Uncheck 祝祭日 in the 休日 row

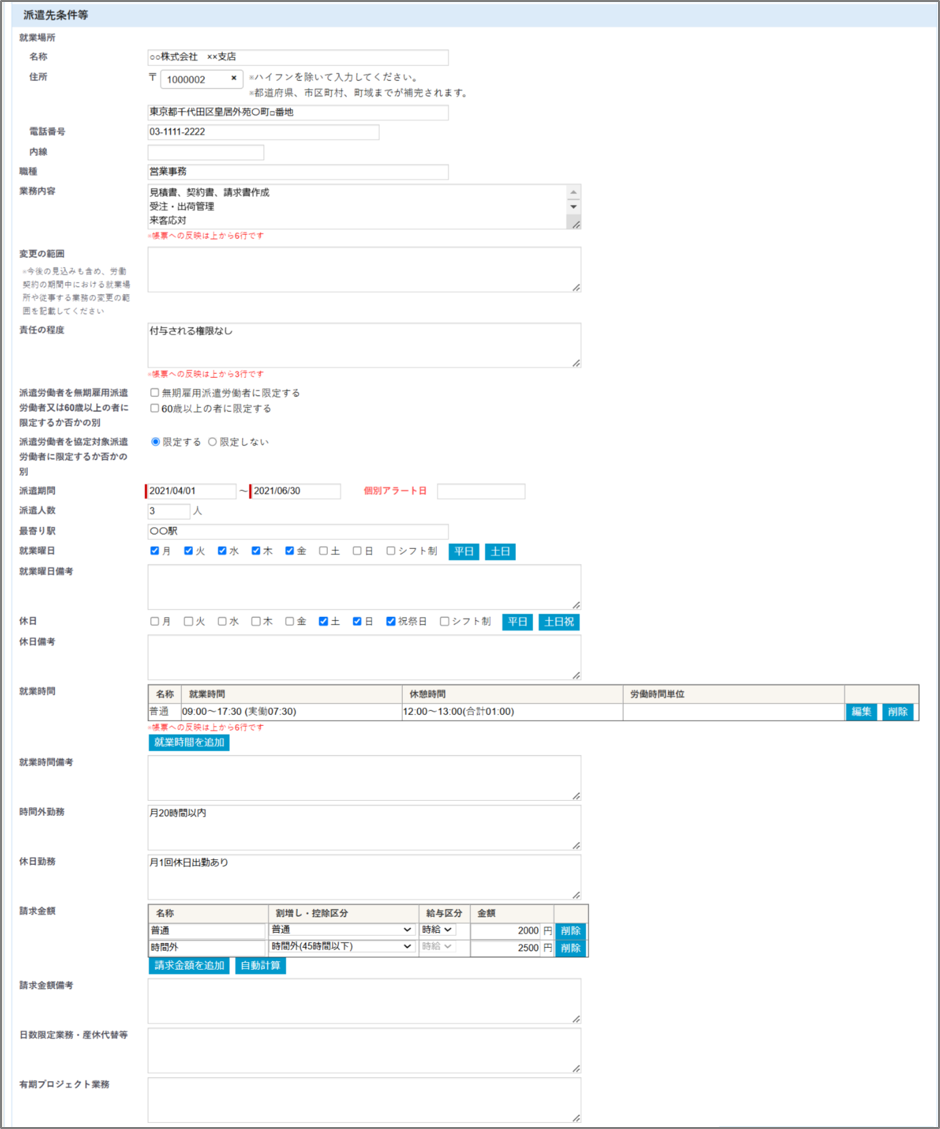click(391, 621)
